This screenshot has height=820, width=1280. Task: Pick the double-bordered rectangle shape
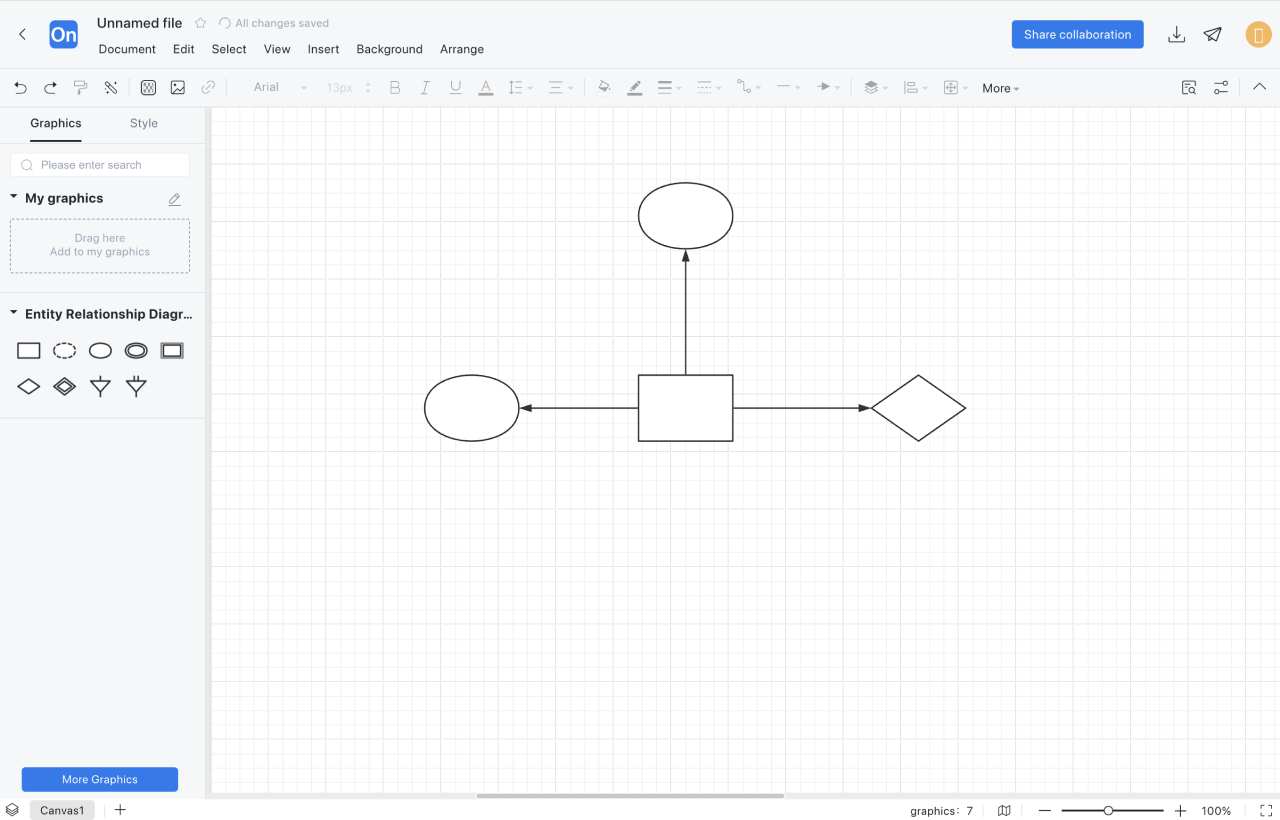(172, 351)
